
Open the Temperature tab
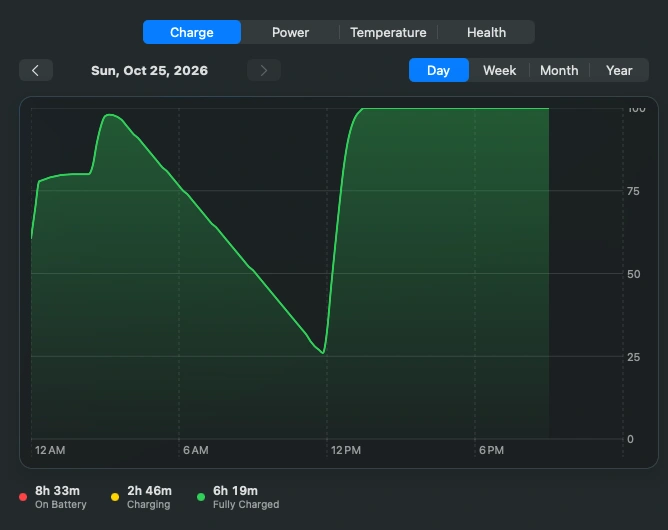tap(388, 32)
